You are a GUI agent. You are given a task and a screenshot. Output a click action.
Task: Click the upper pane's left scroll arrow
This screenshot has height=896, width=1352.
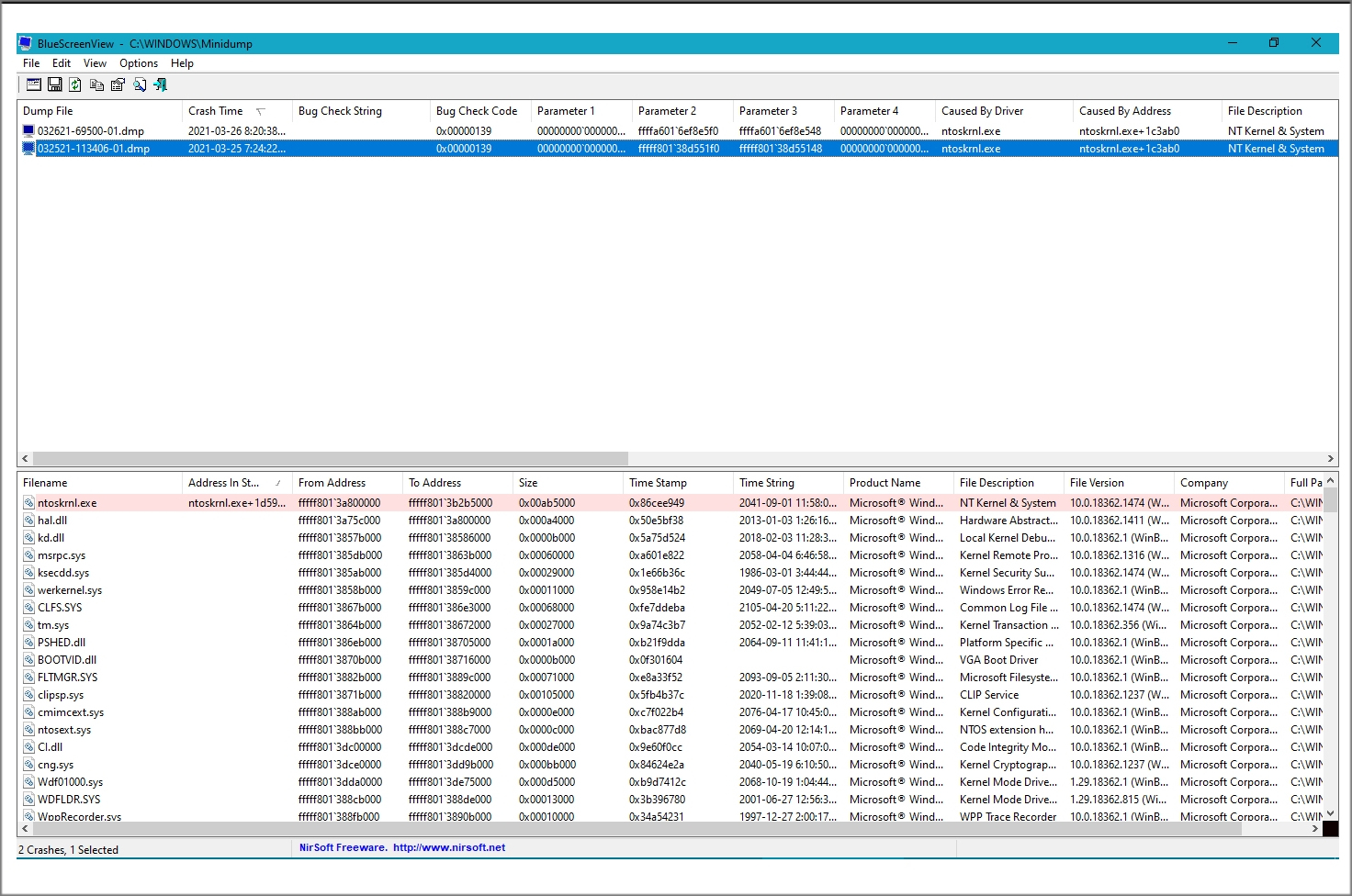(x=25, y=458)
